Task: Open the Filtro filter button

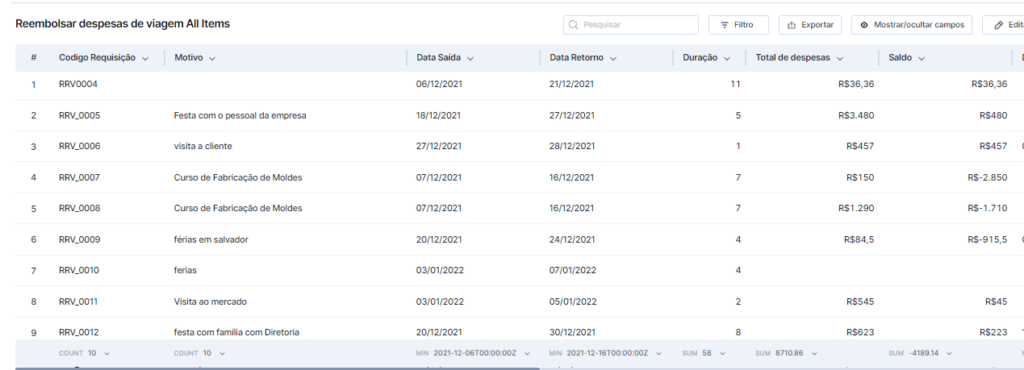Action: [x=738, y=25]
